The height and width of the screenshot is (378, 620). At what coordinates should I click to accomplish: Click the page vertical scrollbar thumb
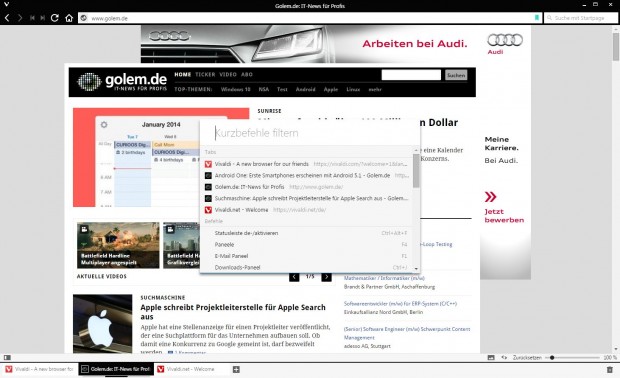pyautogui.click(x=616, y=47)
